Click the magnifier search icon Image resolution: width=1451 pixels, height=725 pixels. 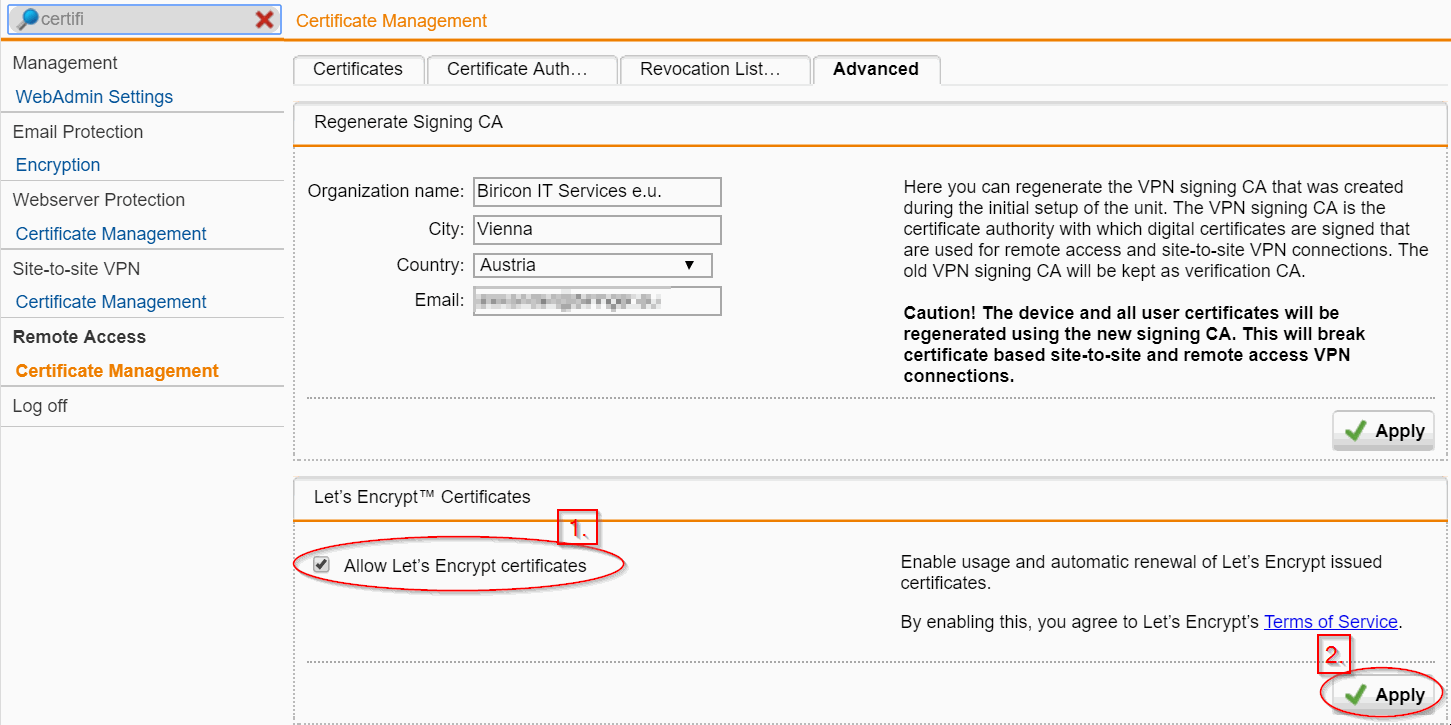pos(28,19)
